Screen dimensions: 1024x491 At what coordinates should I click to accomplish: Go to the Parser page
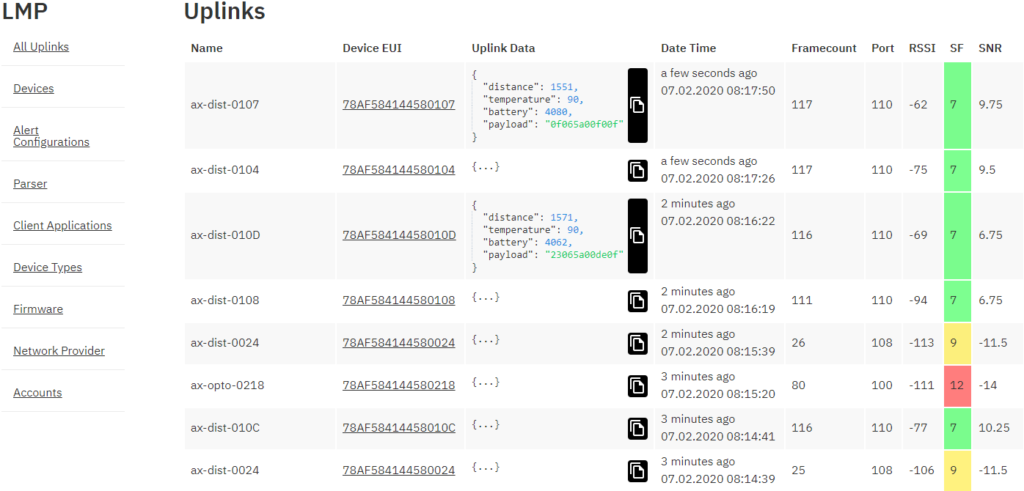pos(30,184)
